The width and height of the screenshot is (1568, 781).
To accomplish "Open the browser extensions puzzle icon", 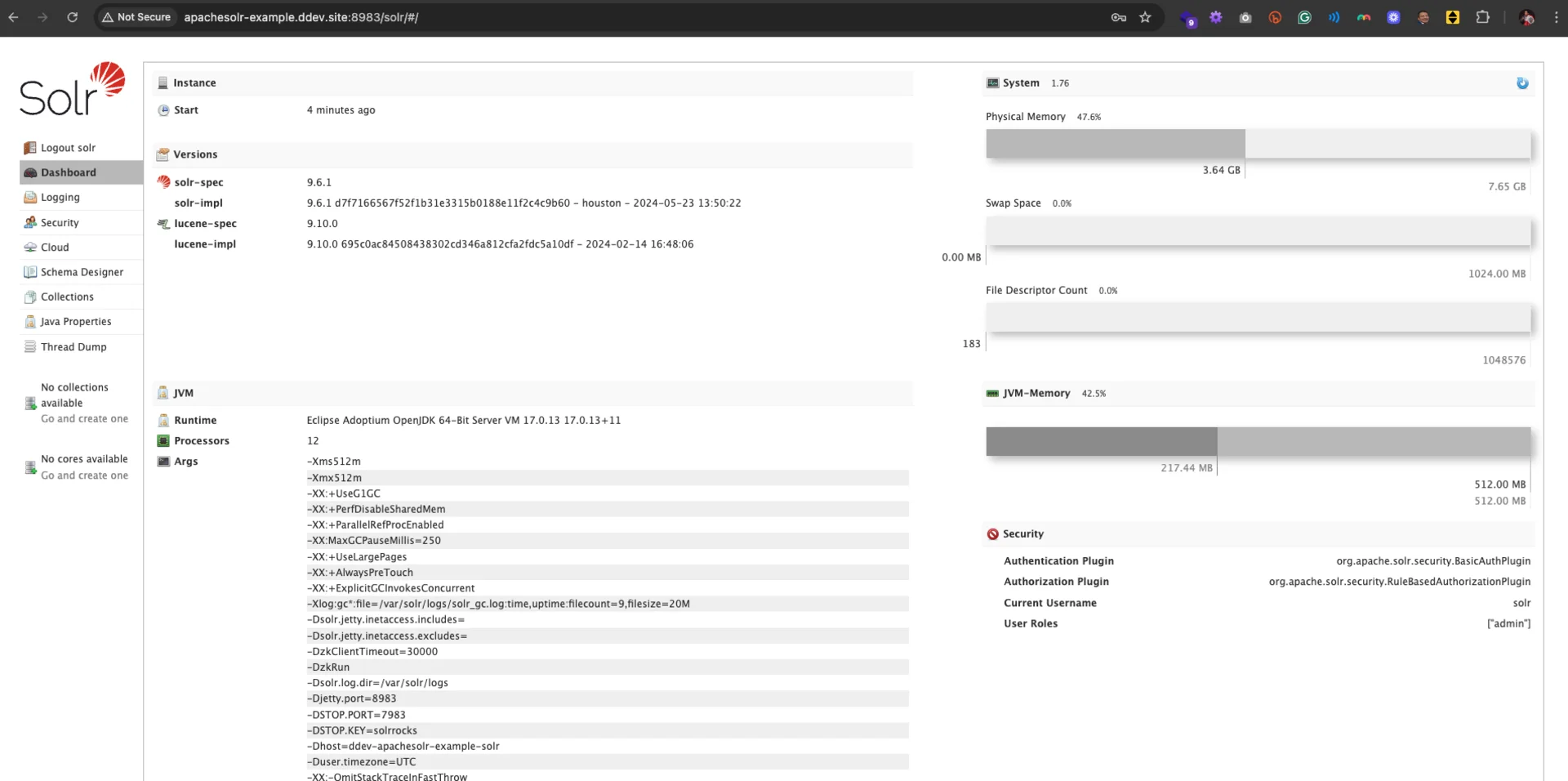I will click(x=1482, y=17).
